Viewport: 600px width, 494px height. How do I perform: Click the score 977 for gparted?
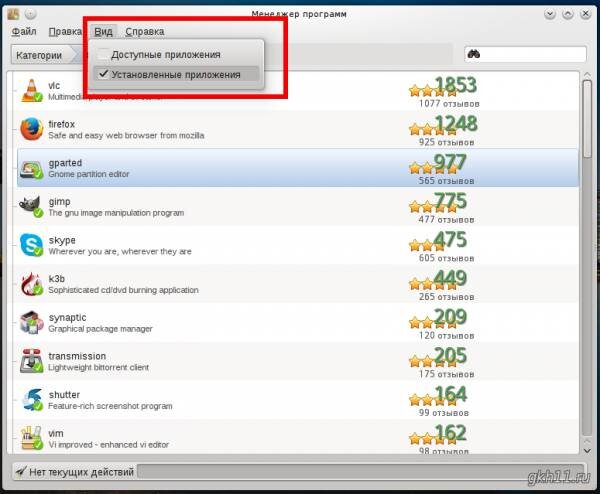tap(450, 162)
